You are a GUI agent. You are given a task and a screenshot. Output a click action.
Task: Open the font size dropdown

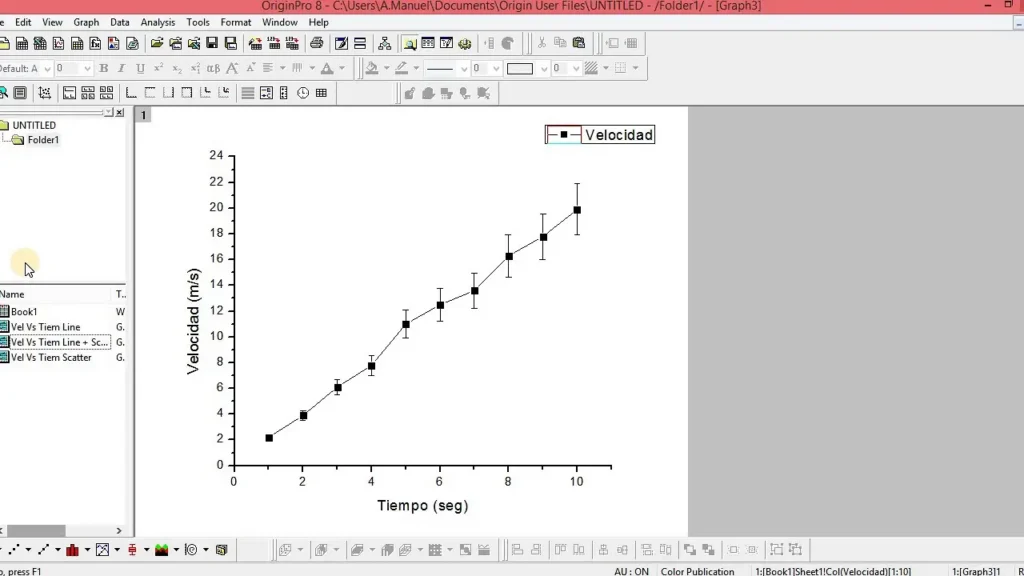pyautogui.click(x=87, y=68)
